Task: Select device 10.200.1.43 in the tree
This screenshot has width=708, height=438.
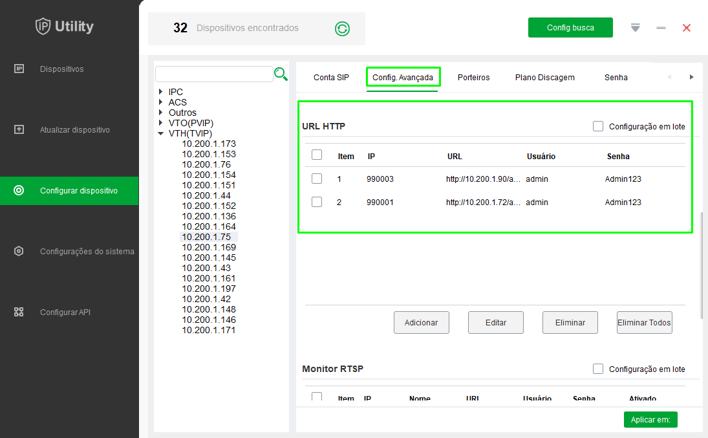Action: 206,268
